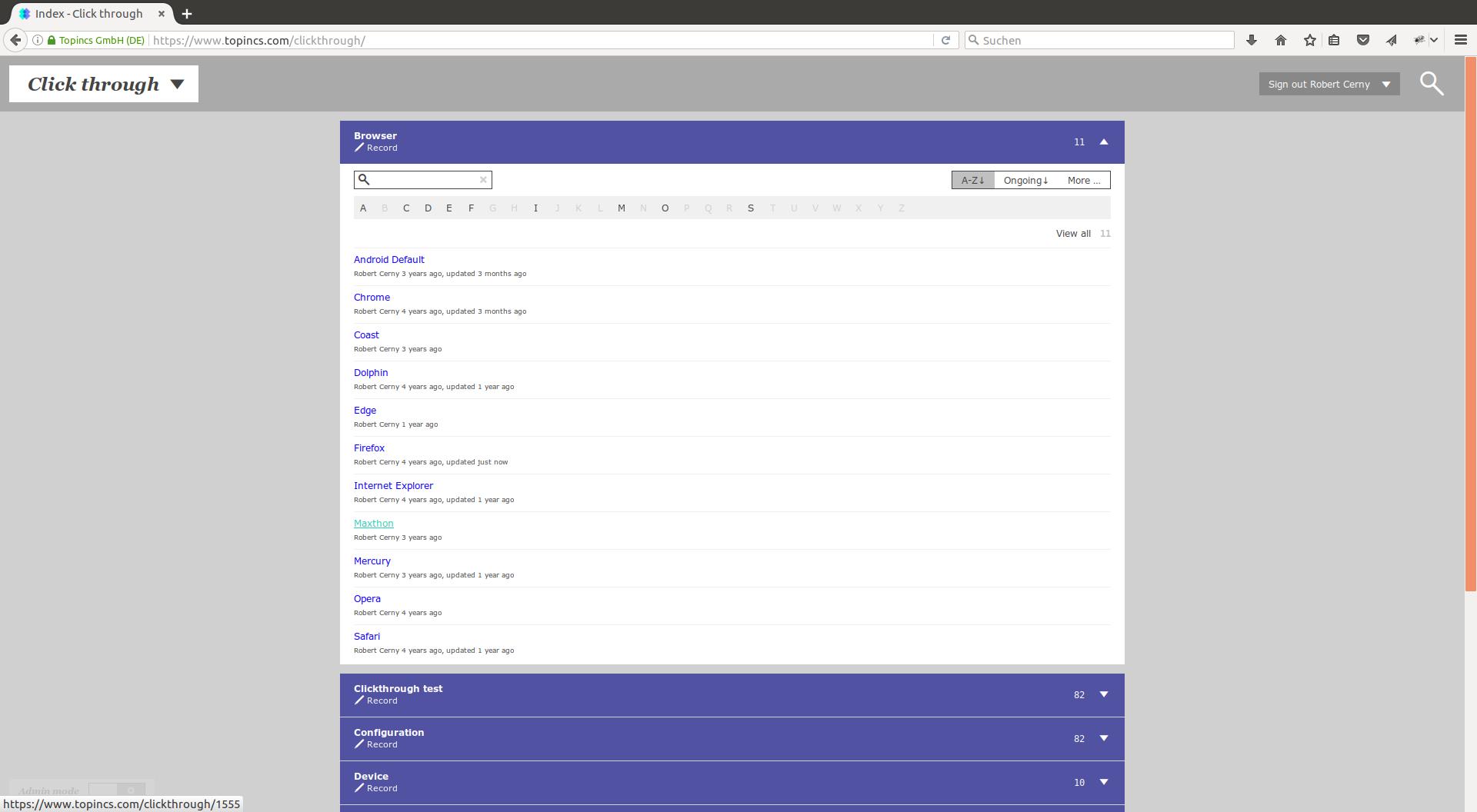Switch sorting to Ongoing
Screen dimensions: 1477x812
click(1025, 180)
